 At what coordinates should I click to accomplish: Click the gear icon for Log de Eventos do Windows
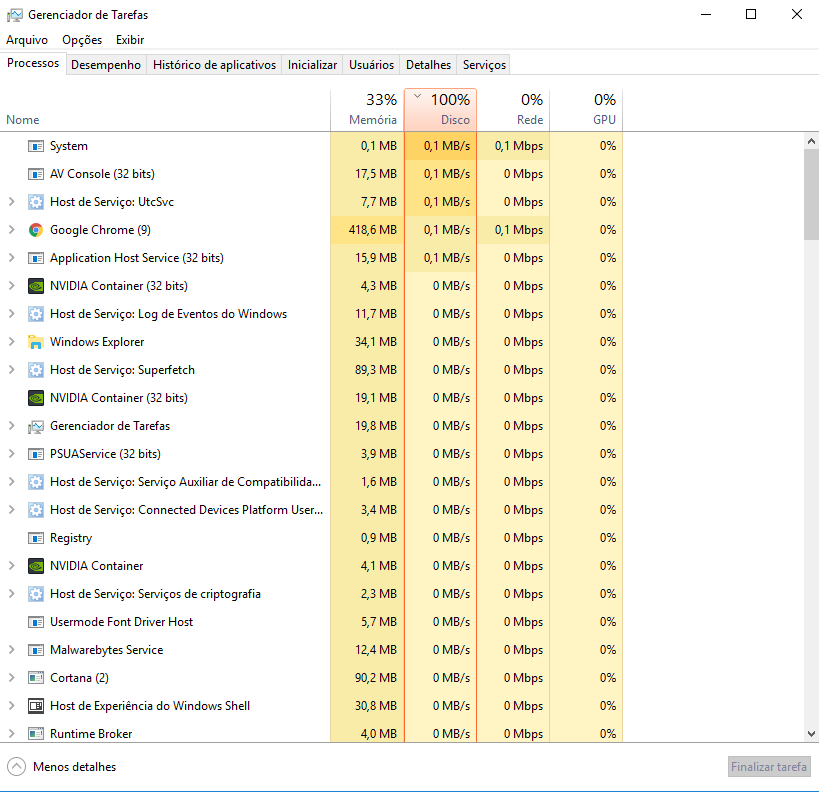(36, 314)
